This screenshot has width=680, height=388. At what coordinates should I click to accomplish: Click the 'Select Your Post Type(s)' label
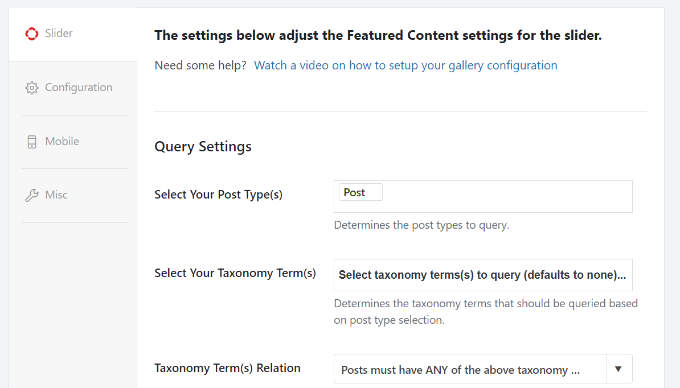(218, 195)
